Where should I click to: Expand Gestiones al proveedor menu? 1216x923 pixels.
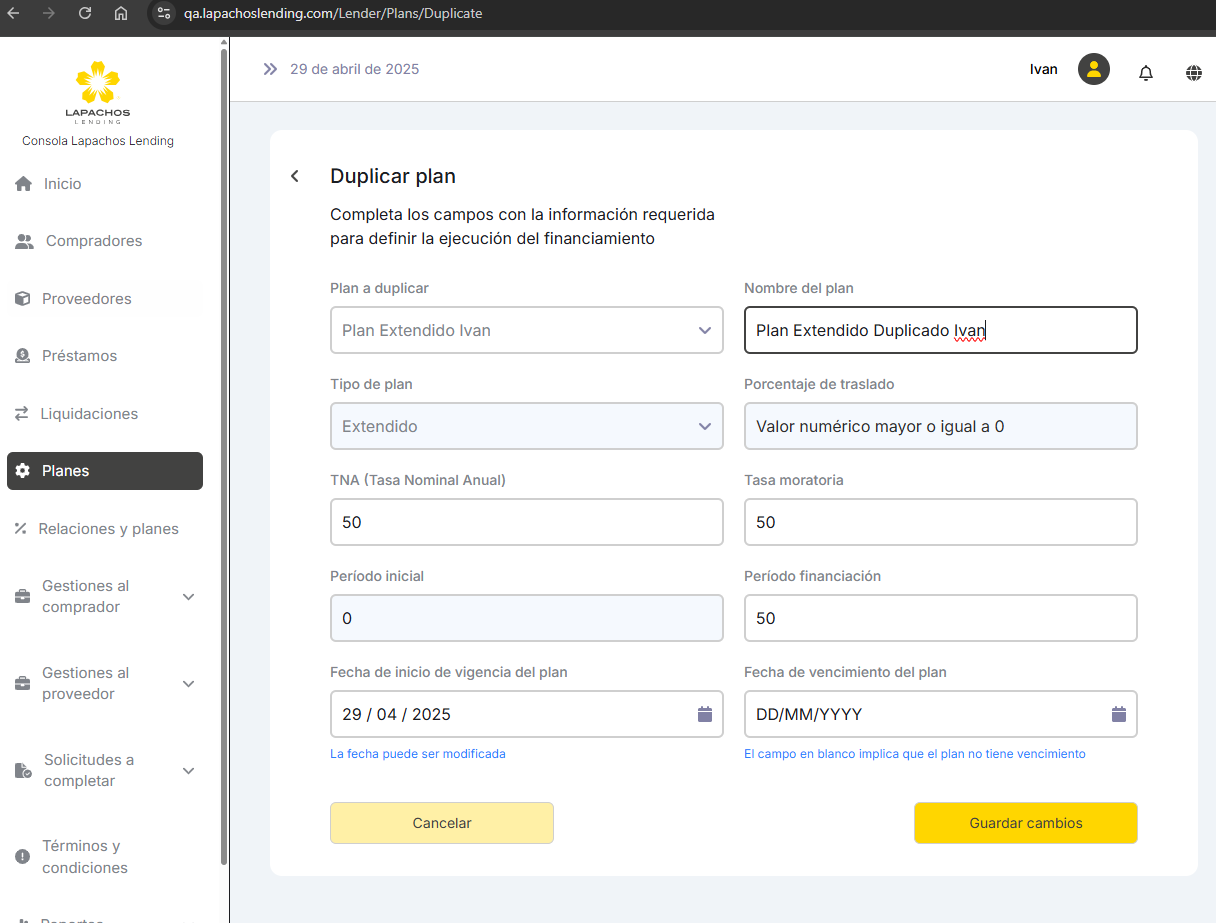(x=188, y=684)
